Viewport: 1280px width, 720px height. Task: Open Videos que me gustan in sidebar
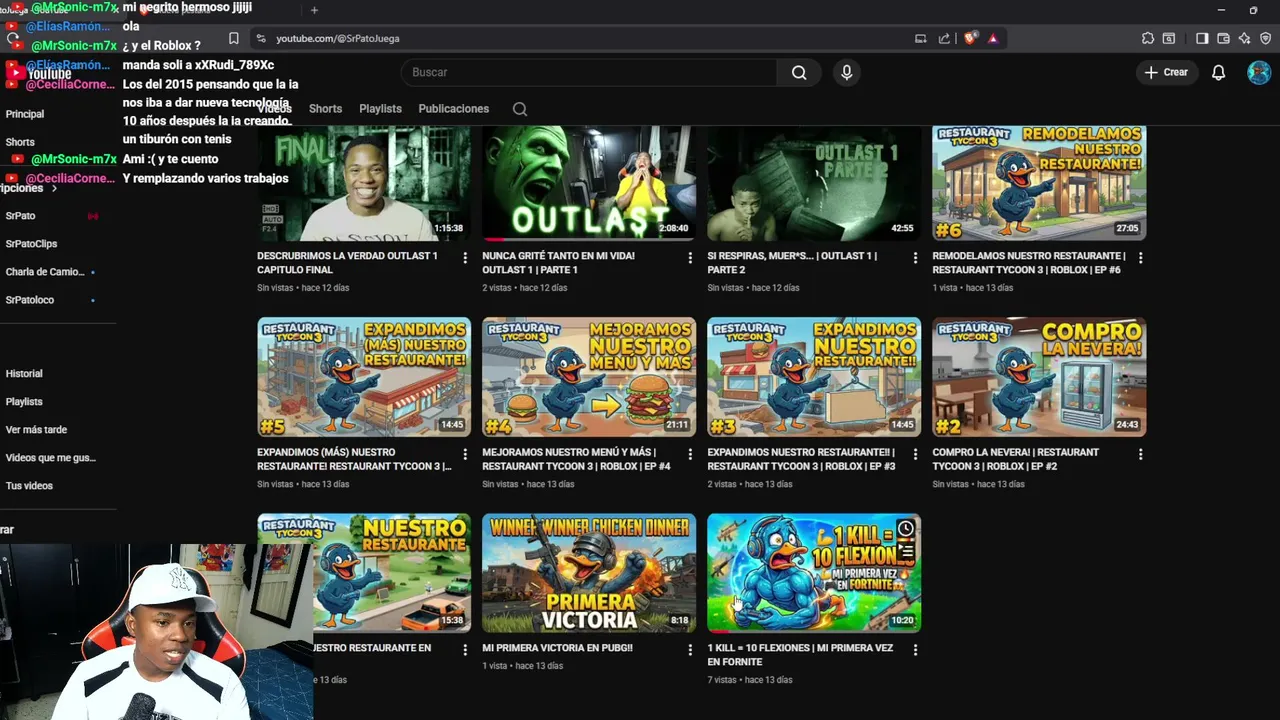click(x=50, y=458)
